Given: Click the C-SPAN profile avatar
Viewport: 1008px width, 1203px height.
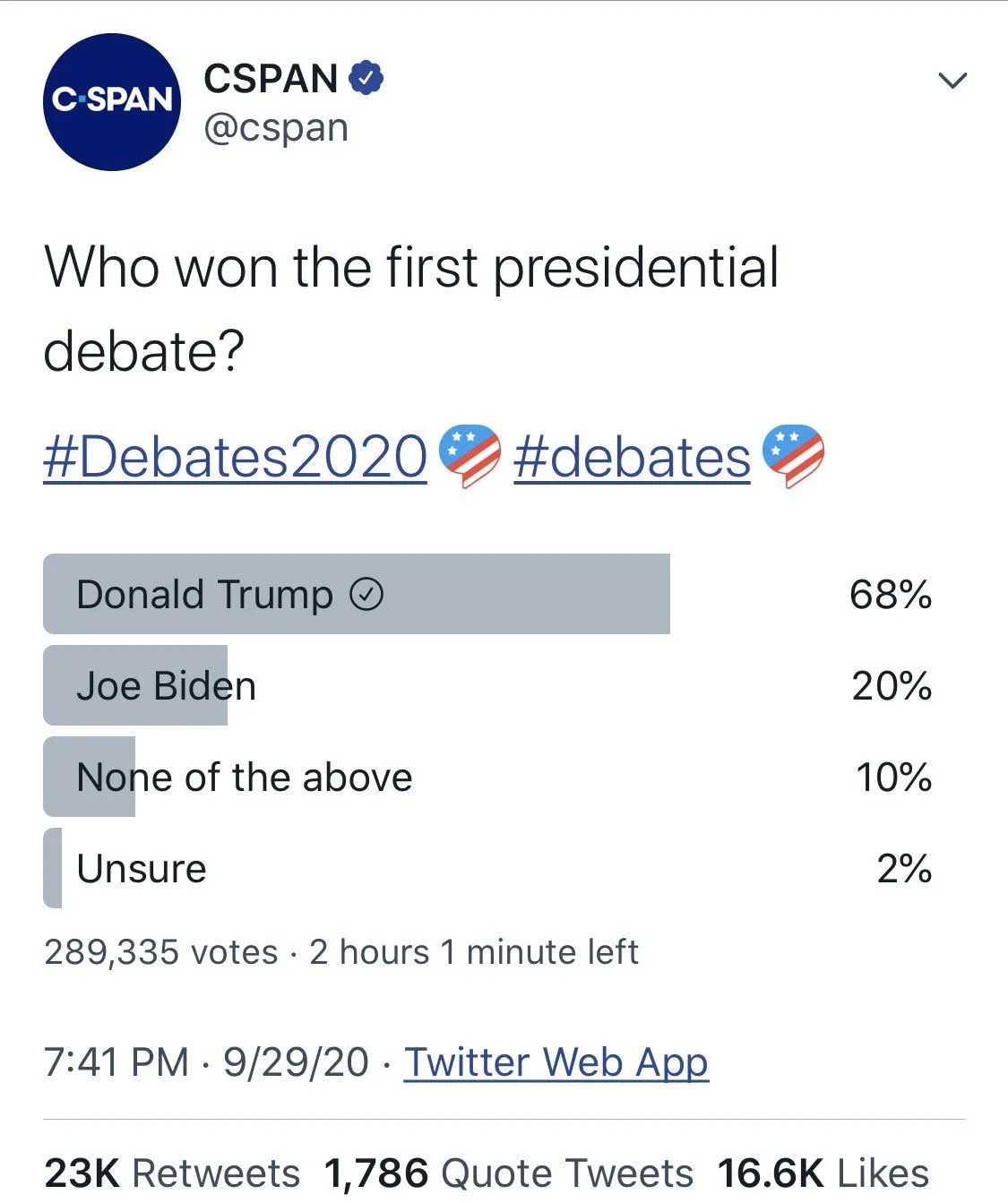Looking at the screenshot, I should click(111, 102).
